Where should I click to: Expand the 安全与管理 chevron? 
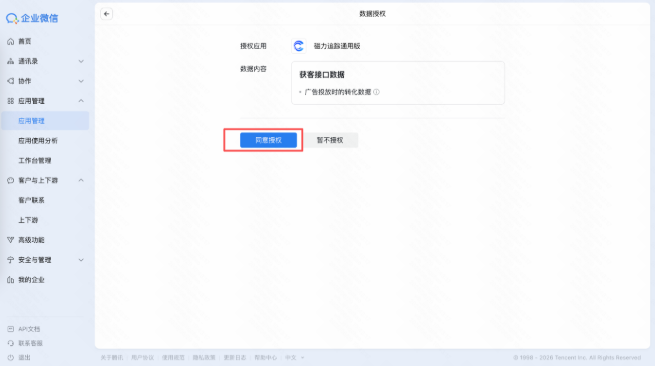(81, 260)
